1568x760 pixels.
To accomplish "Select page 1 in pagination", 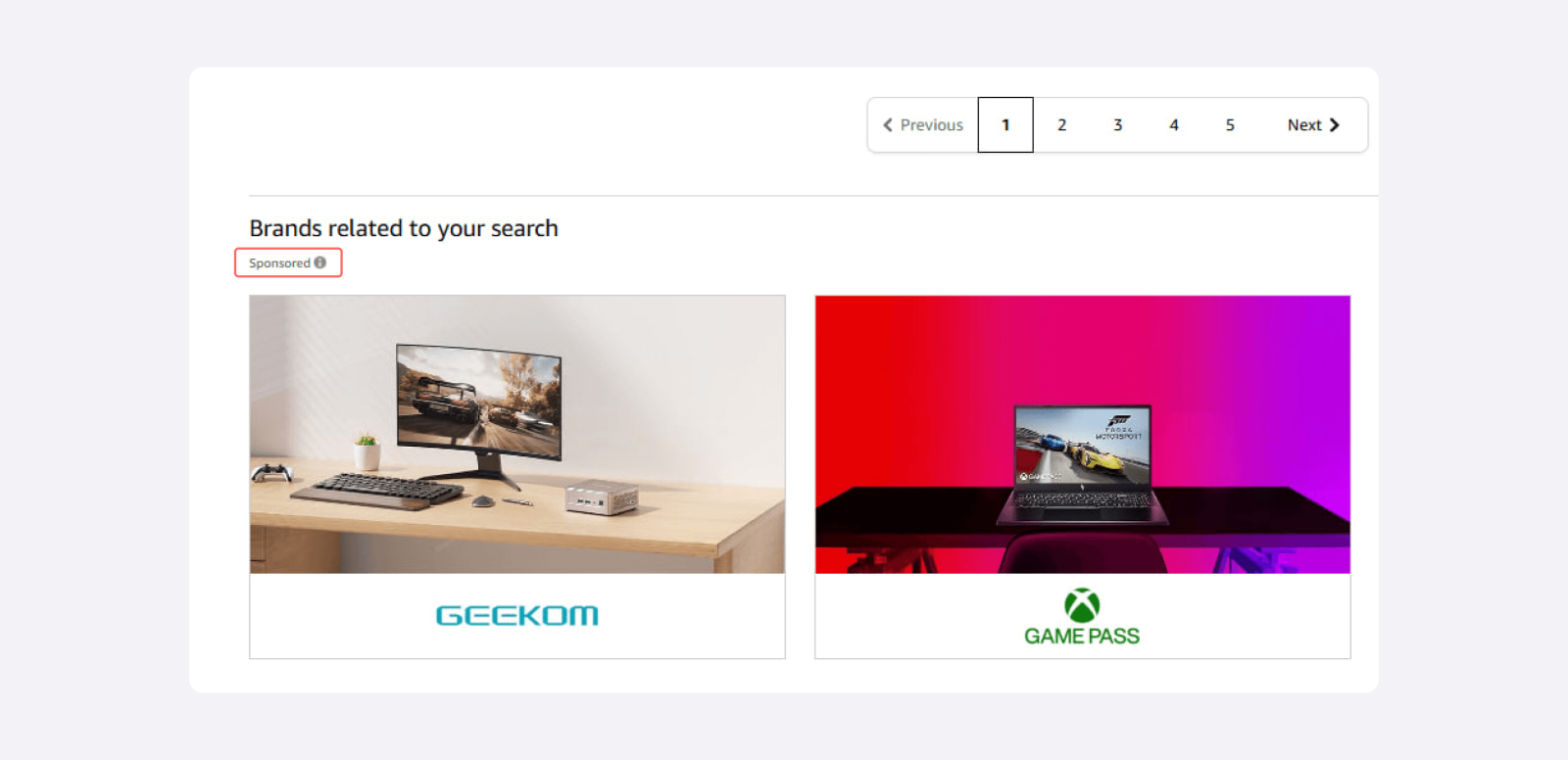I will coord(1005,124).
